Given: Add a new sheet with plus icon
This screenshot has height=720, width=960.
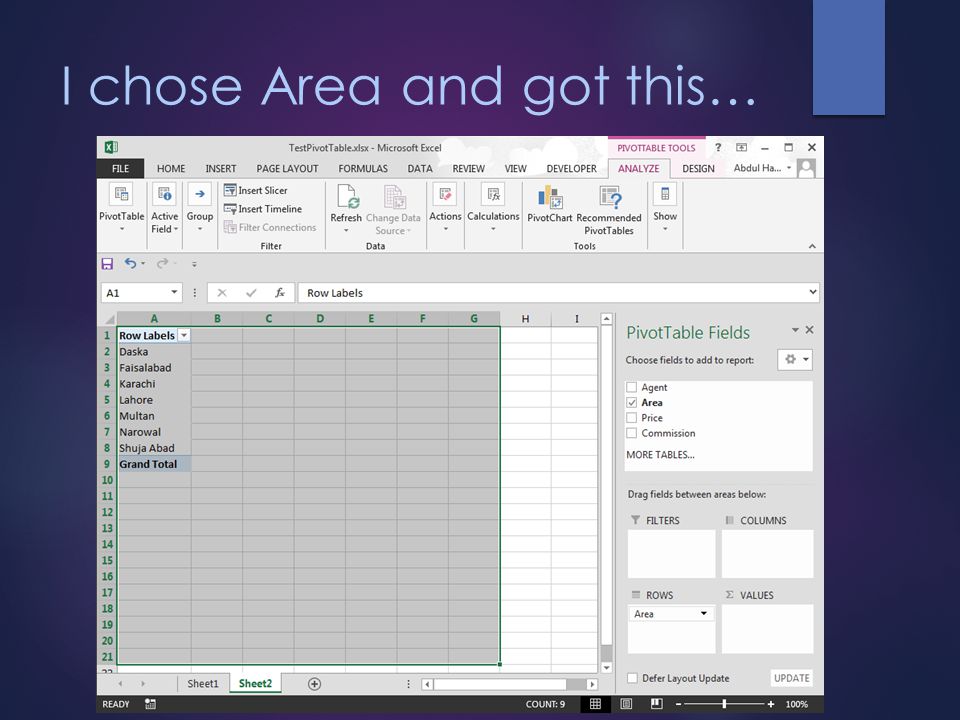Looking at the screenshot, I should pyautogui.click(x=314, y=684).
